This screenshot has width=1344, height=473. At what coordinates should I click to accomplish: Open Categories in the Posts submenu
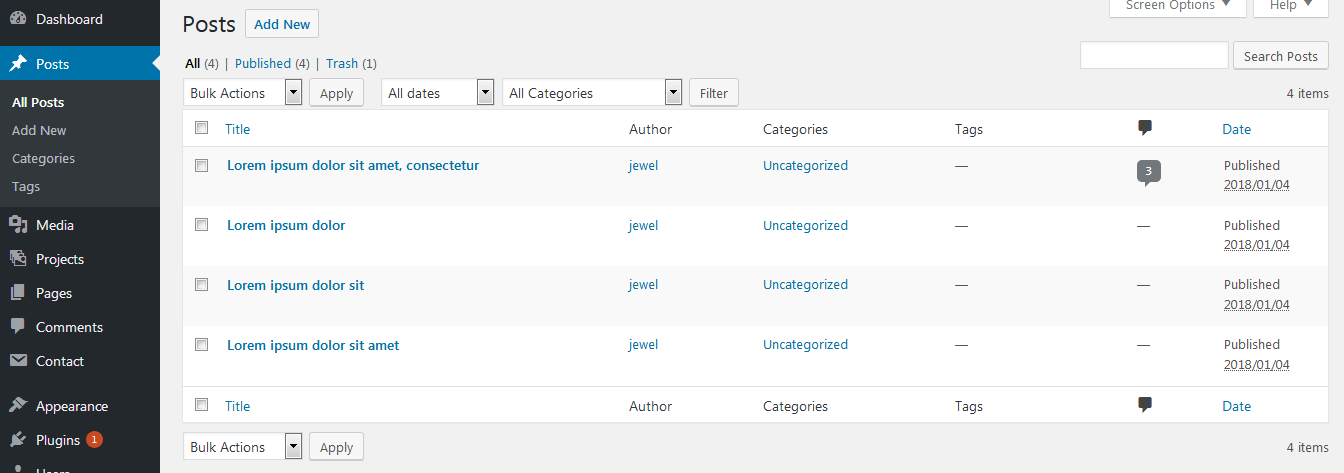(43, 158)
